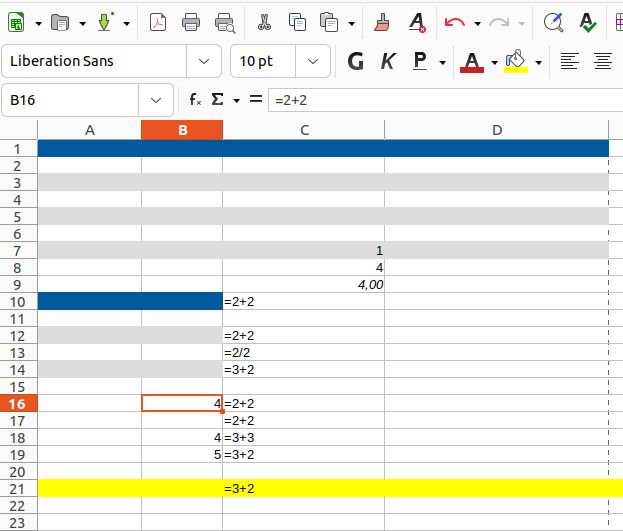Apply the red Font Color

472,62
